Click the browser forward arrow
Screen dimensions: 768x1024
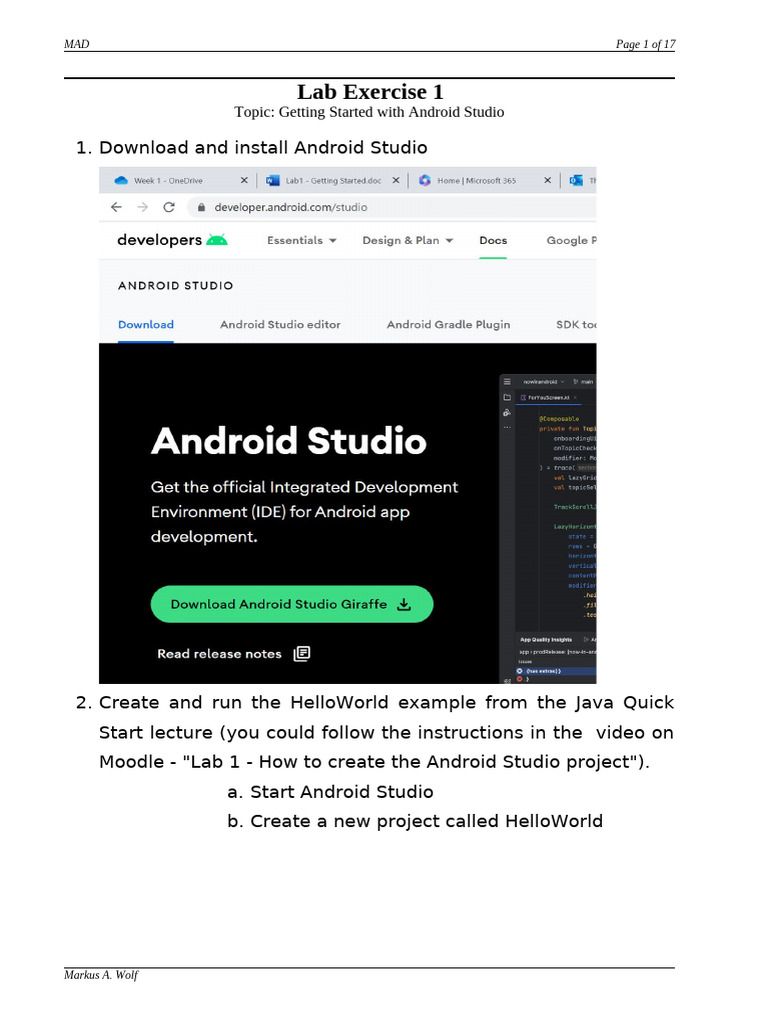(x=142, y=207)
